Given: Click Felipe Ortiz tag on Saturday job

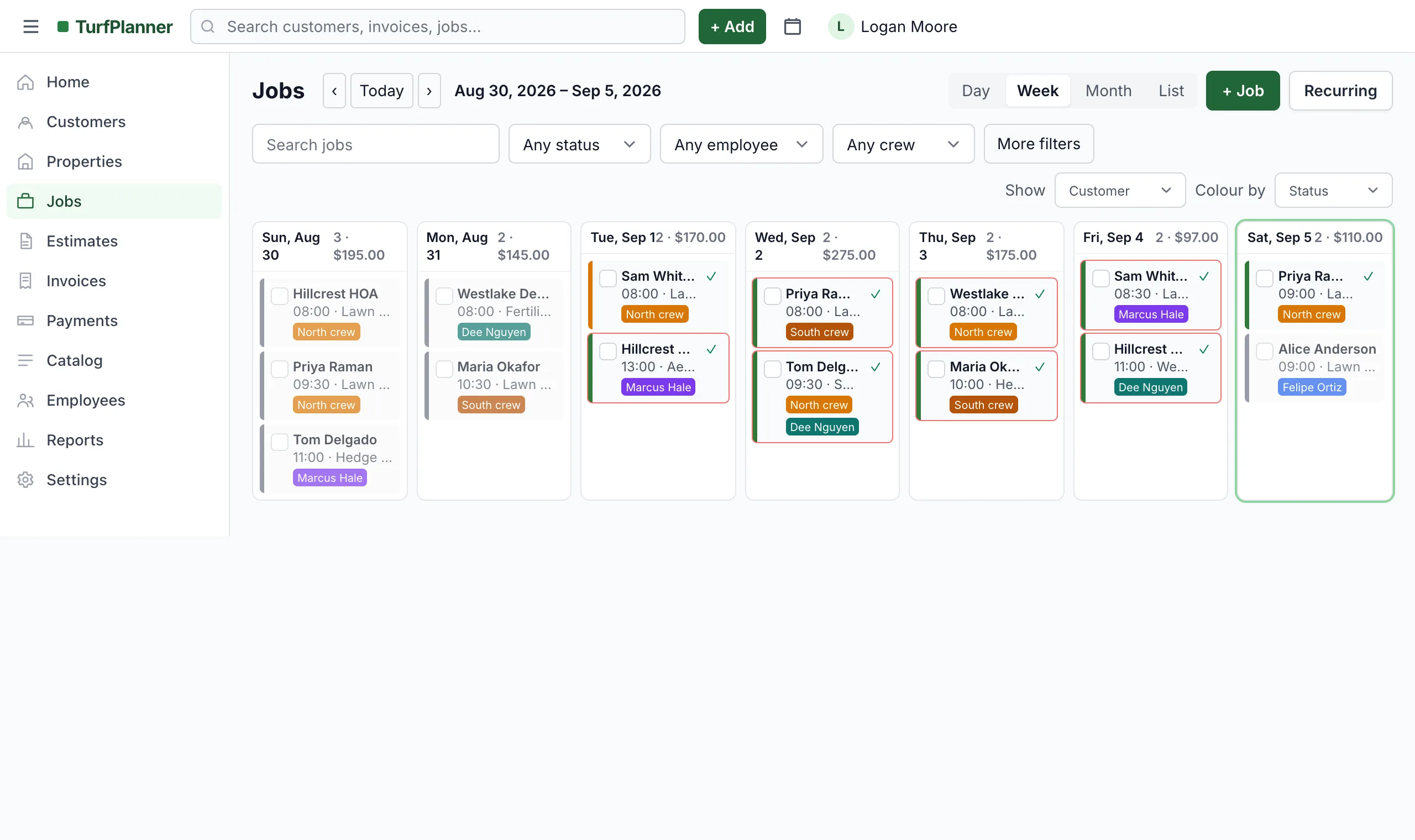Looking at the screenshot, I should [x=1311, y=387].
